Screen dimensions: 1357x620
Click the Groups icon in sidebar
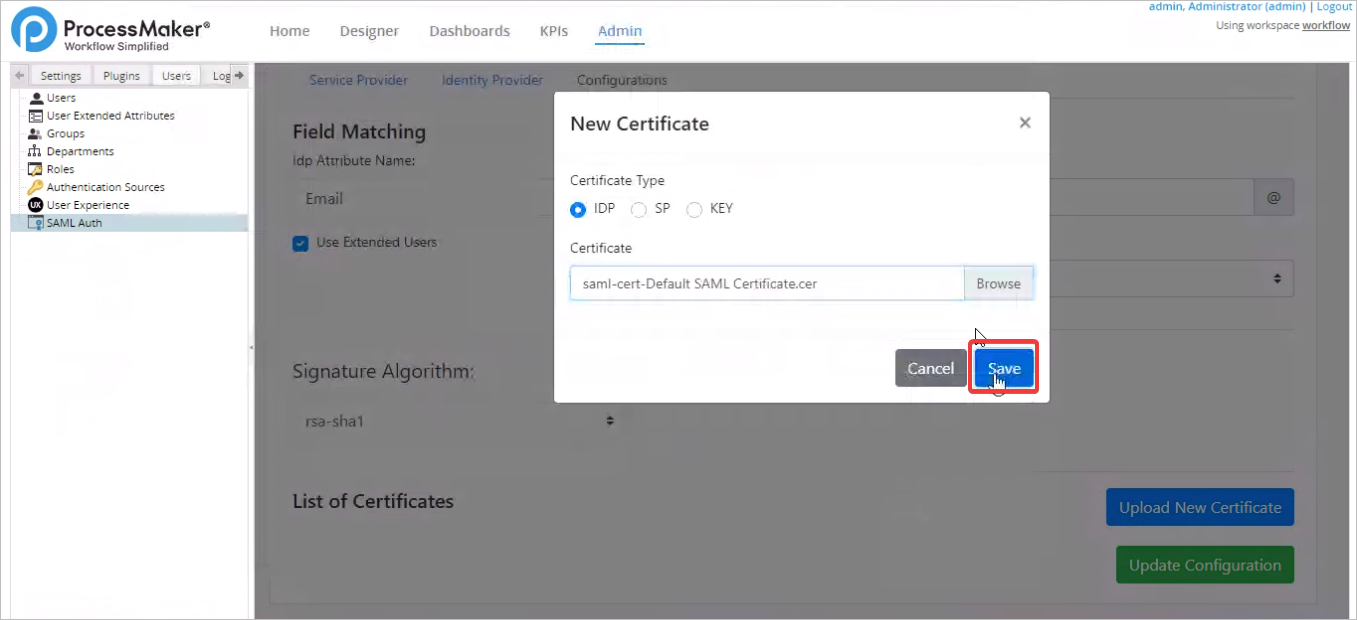tap(36, 134)
